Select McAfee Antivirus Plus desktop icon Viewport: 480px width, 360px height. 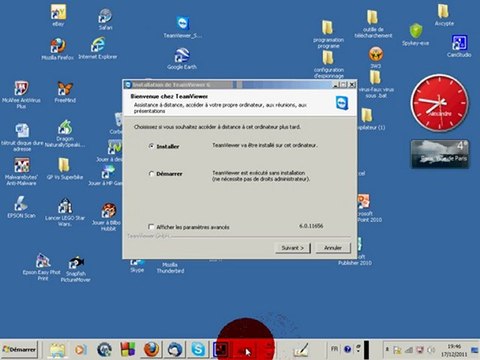[x=21, y=94]
